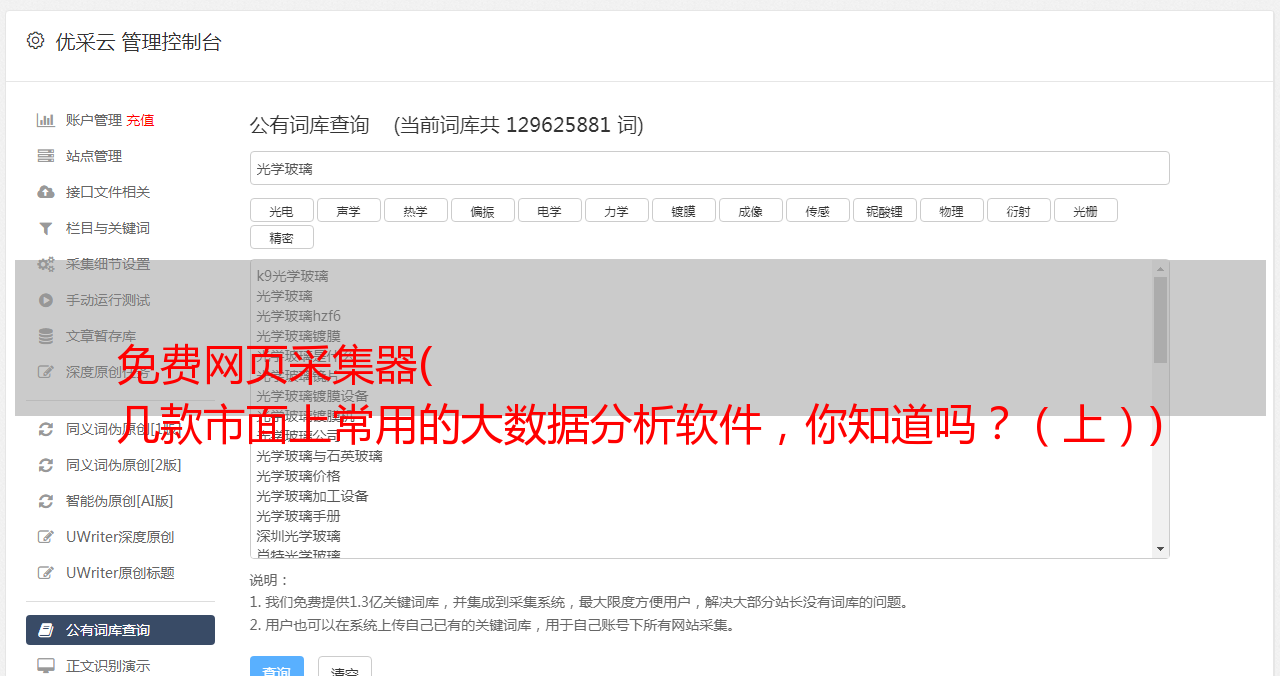Go to UWriter原创标题 page
This screenshot has height=676, width=1280.
120,573
